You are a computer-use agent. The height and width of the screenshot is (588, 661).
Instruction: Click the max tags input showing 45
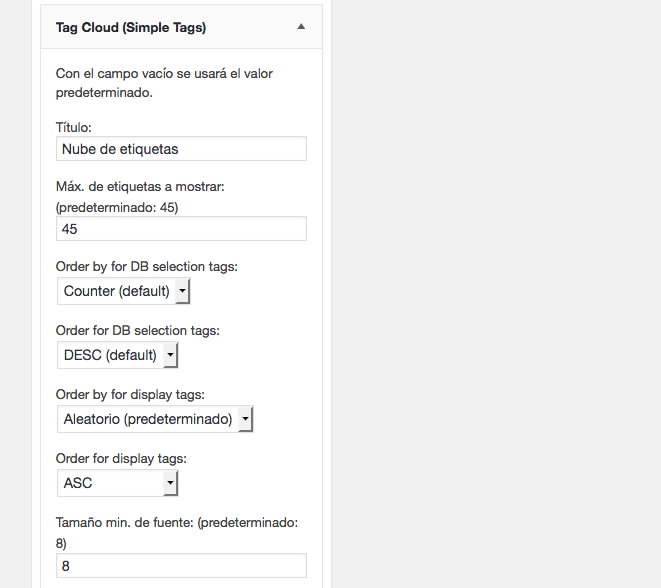point(181,229)
